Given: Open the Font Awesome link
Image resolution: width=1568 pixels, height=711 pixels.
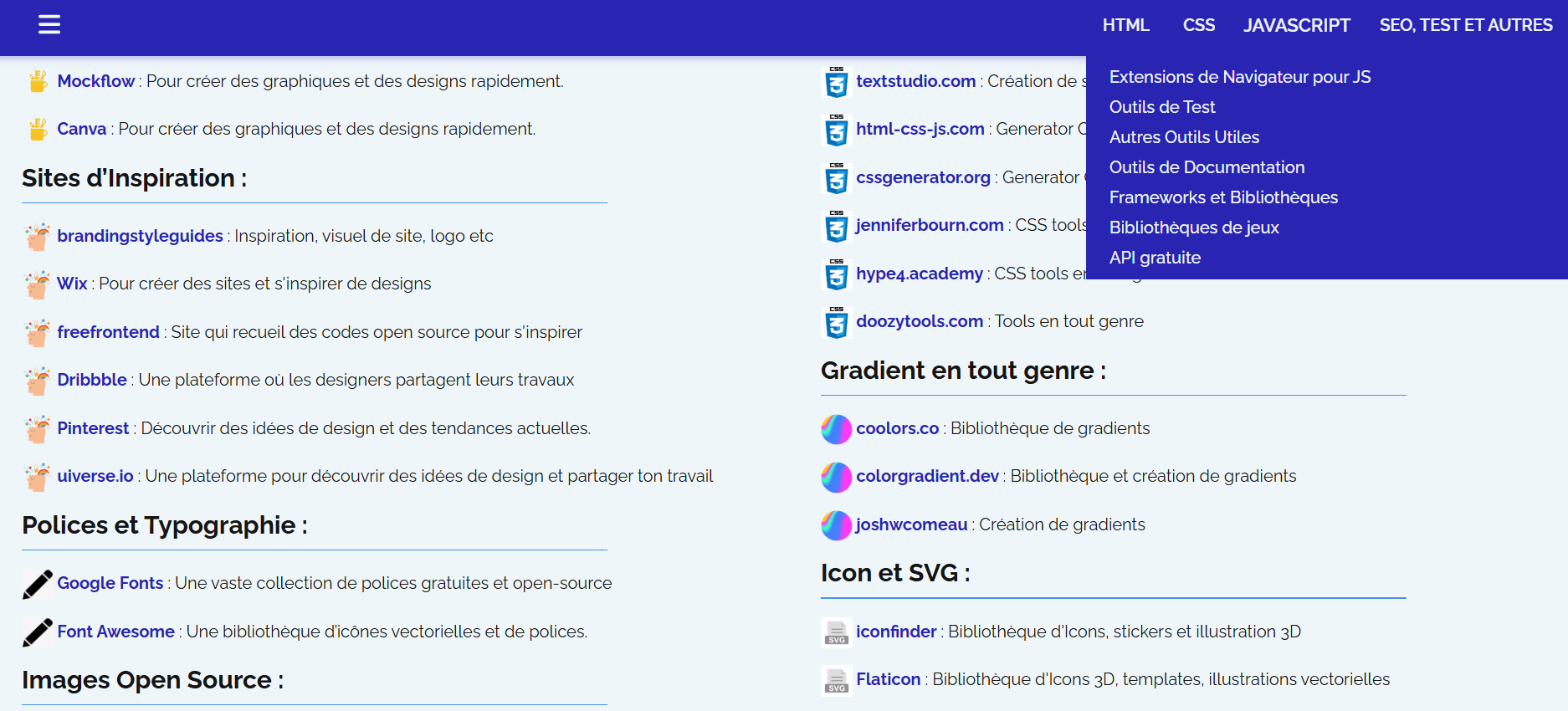Looking at the screenshot, I should 115,632.
